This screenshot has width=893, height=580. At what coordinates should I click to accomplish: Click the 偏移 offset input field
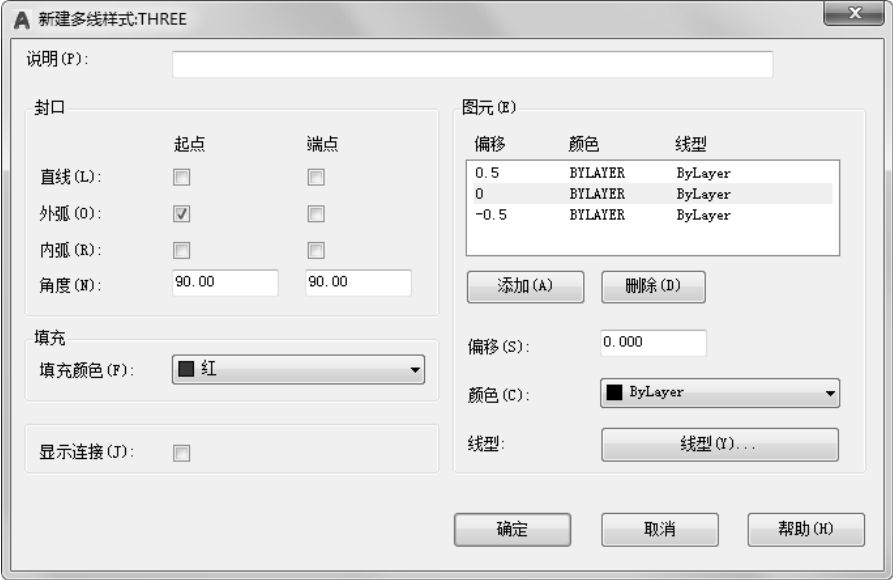[x=653, y=342]
